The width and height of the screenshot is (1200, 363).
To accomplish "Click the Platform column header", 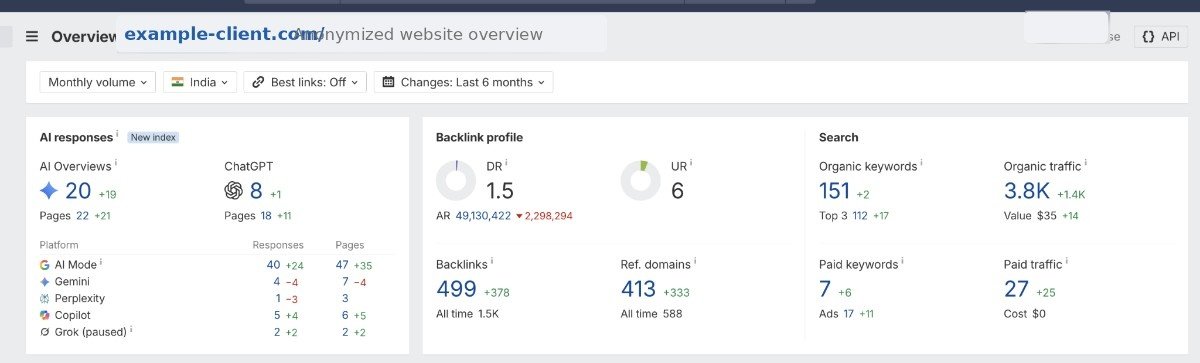I will click(59, 245).
